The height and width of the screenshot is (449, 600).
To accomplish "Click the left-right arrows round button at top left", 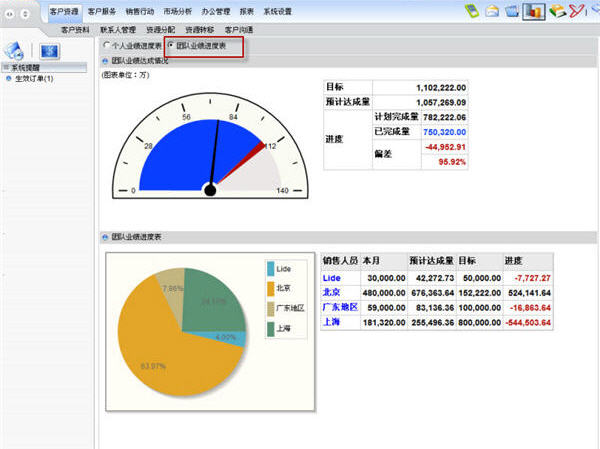I will [x=10, y=14].
